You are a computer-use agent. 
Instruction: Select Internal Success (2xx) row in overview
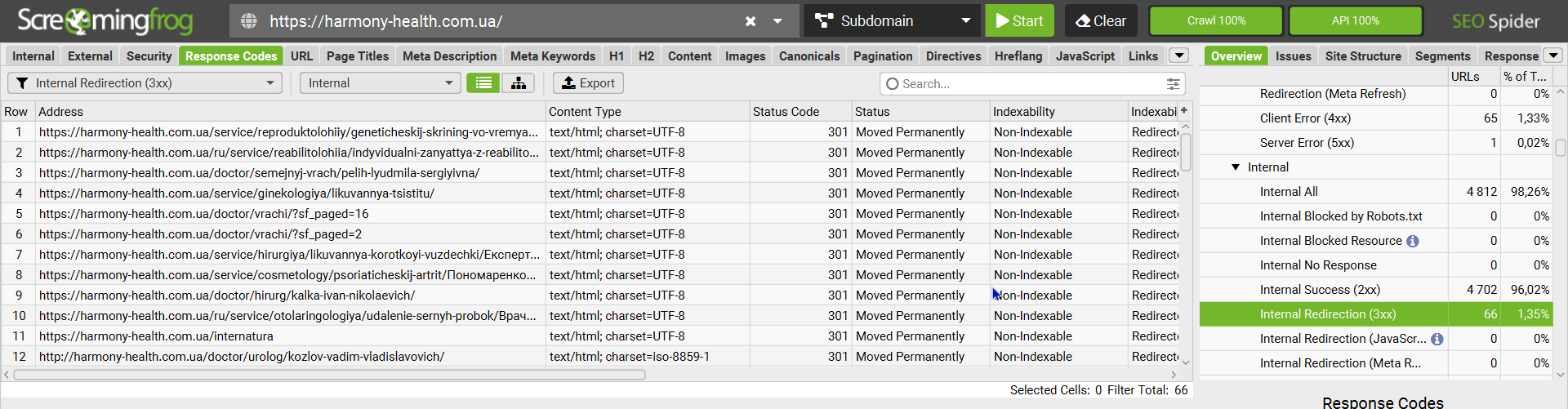(1320, 290)
